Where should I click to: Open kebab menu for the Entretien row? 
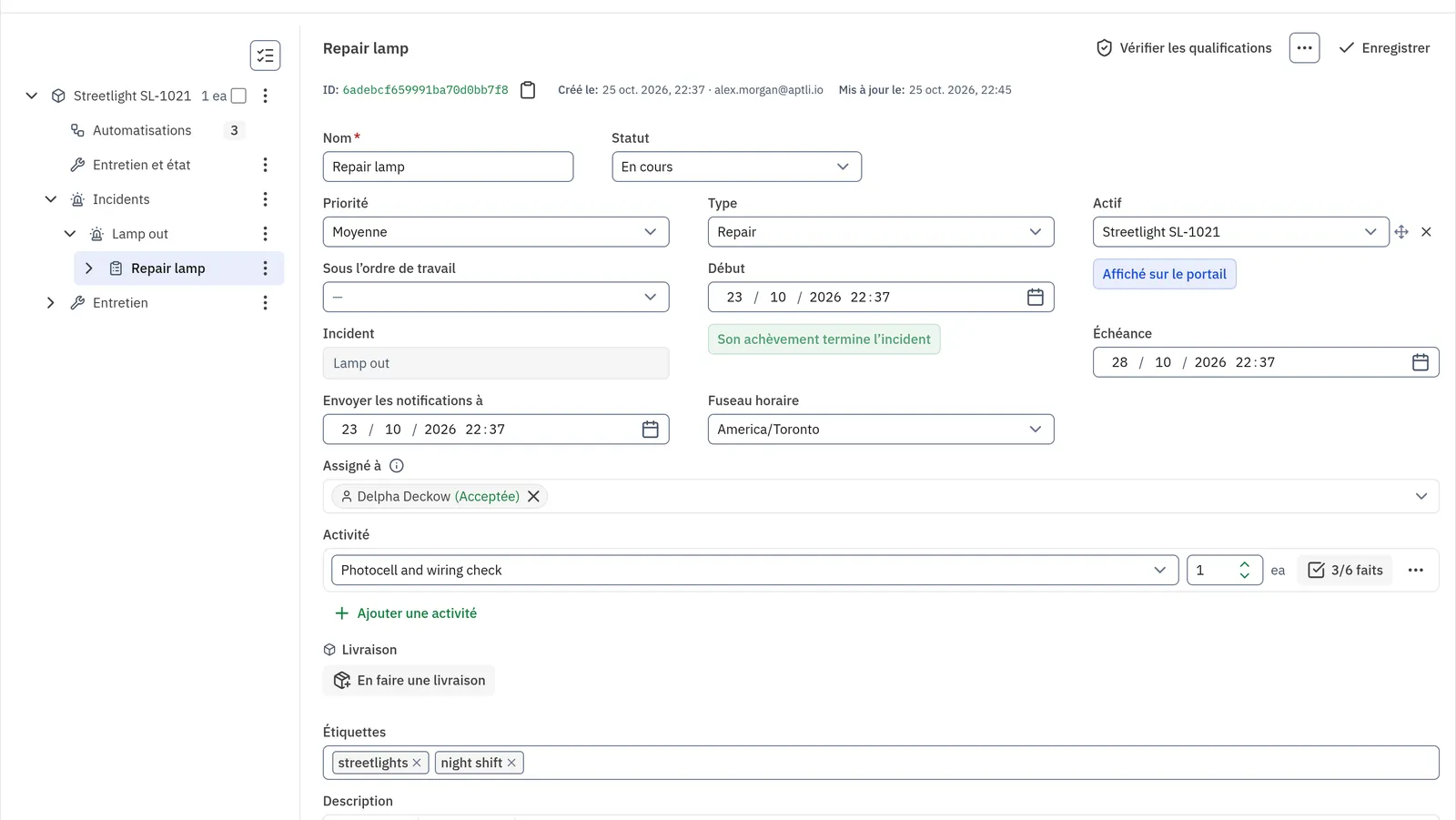click(265, 303)
